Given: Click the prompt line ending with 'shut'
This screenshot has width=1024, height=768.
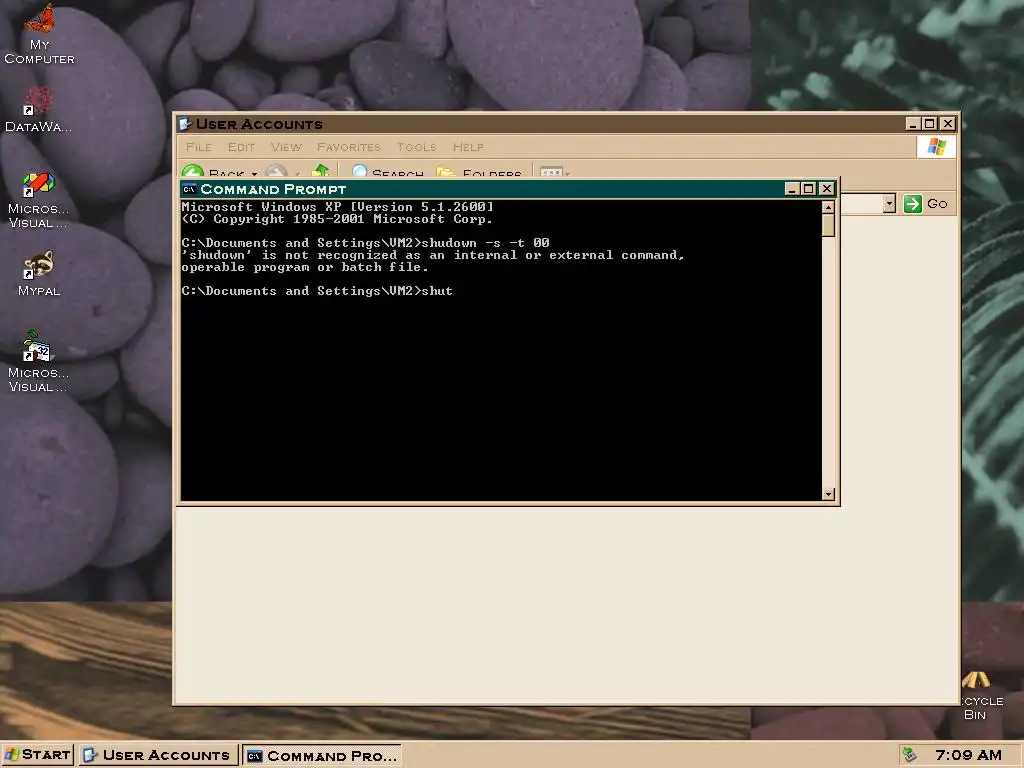Looking at the screenshot, I should click(317, 291).
